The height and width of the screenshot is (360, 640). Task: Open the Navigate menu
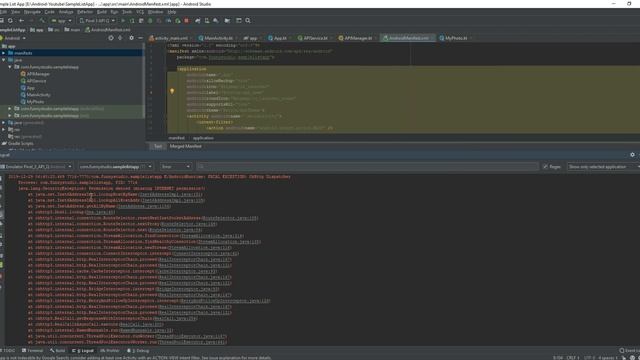point(32,12)
